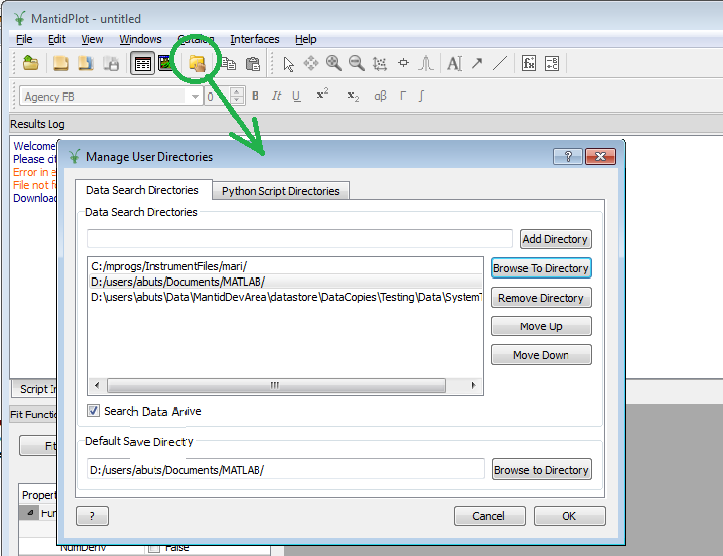The width and height of the screenshot is (723, 556).
Task: Select the MantidDevArea datastore directory entry
Action: pyautogui.click(x=285, y=297)
